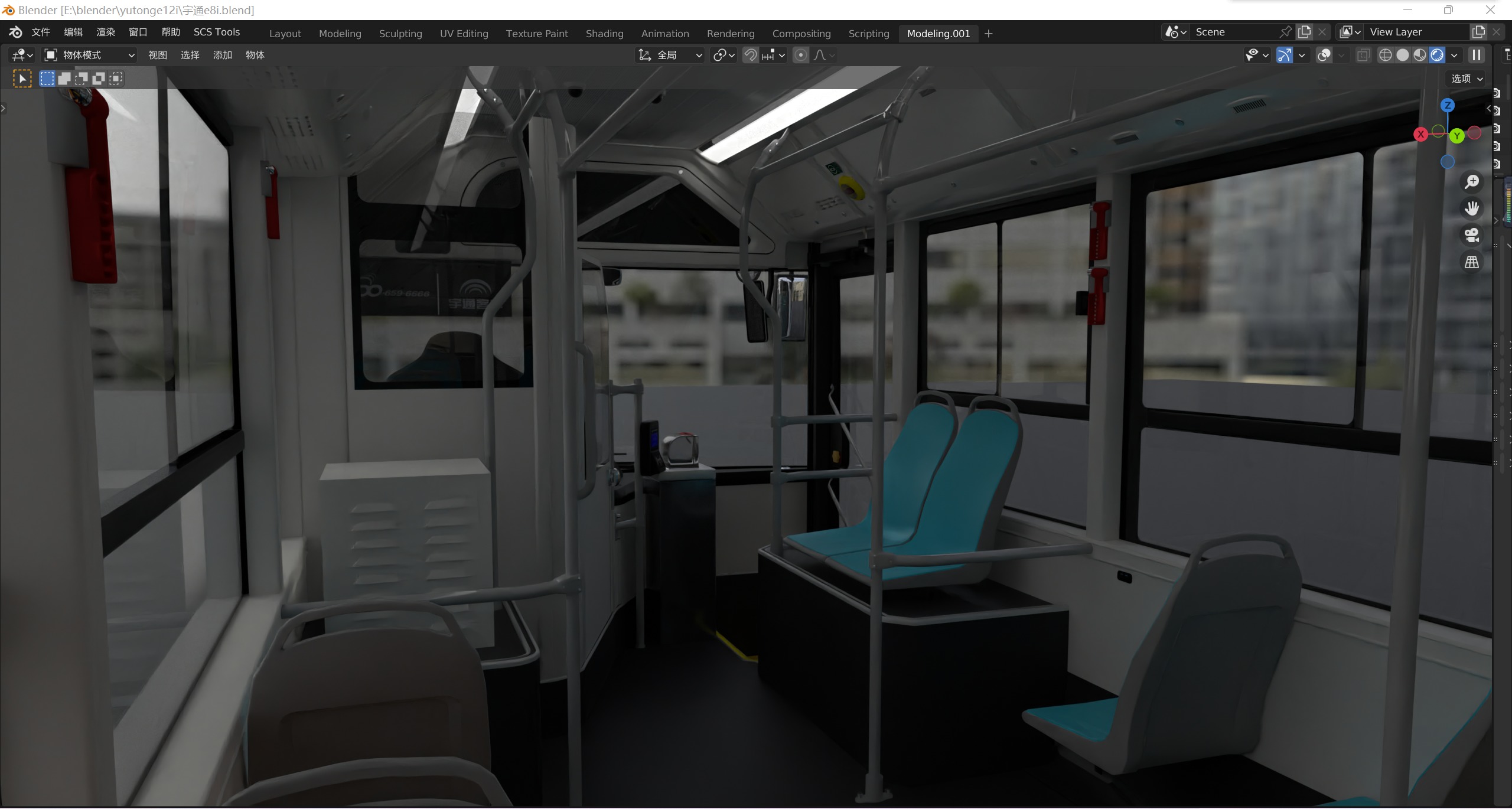
Task: Open the object visibility filter dropdown
Action: pyautogui.click(x=1257, y=55)
